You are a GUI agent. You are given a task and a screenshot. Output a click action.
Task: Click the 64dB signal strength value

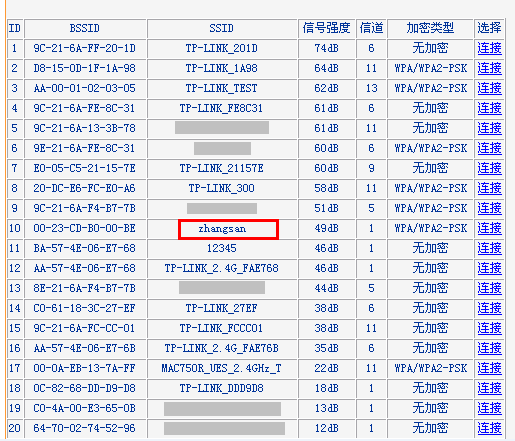coord(326,68)
